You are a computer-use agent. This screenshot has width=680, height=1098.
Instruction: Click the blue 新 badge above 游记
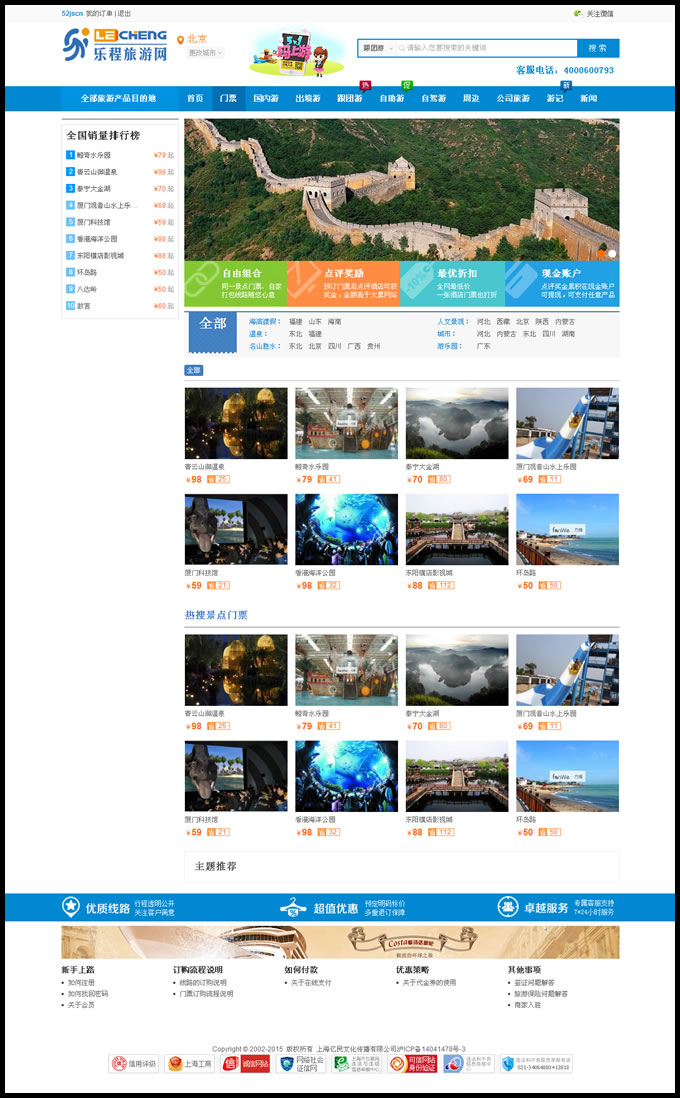click(567, 85)
